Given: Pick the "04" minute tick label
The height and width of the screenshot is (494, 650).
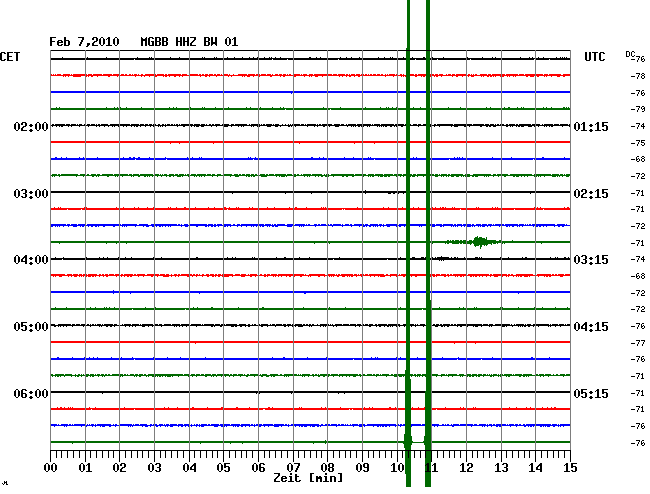Looking at the screenshot, I should coord(189,467).
